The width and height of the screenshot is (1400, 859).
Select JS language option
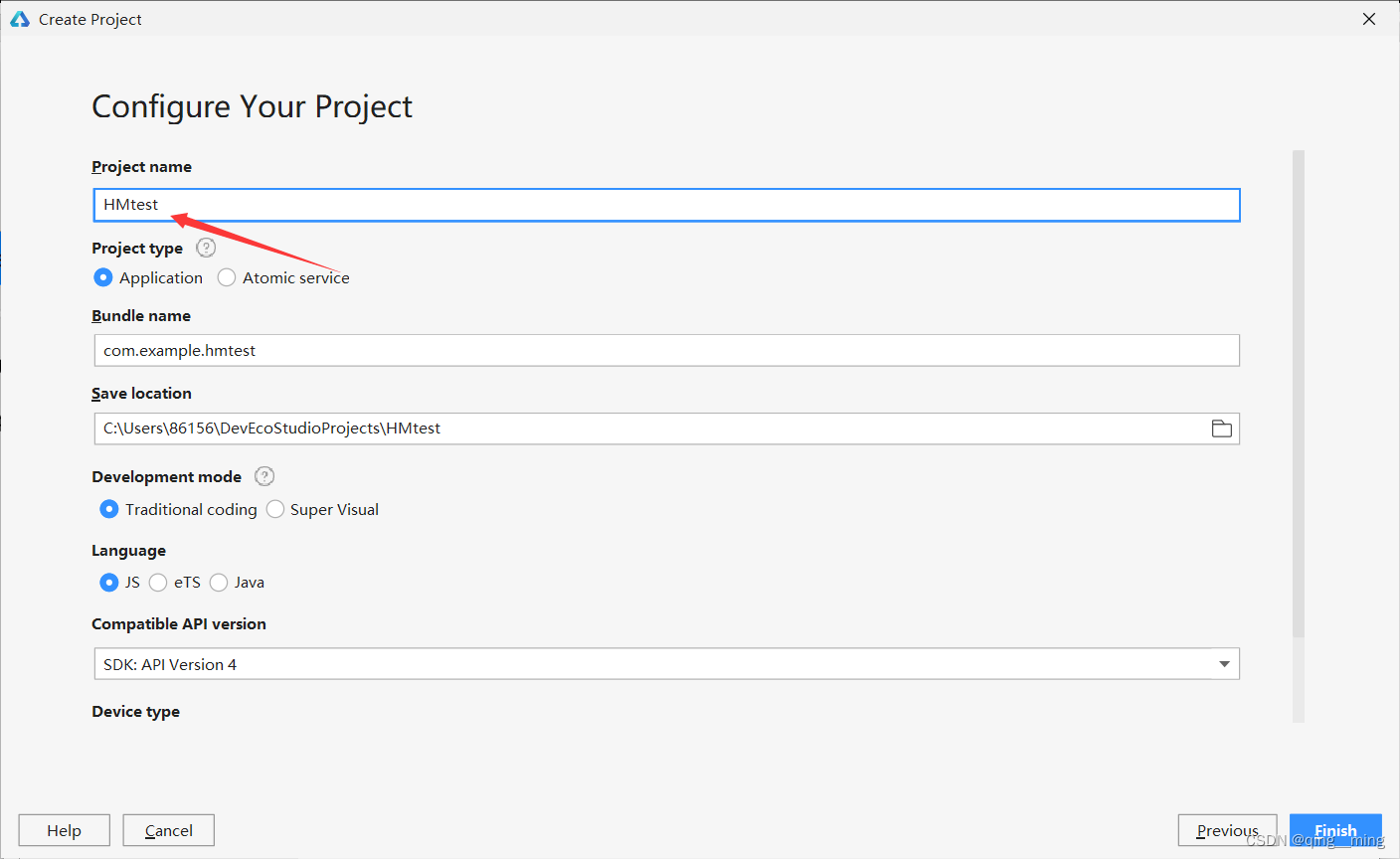[x=120, y=583]
